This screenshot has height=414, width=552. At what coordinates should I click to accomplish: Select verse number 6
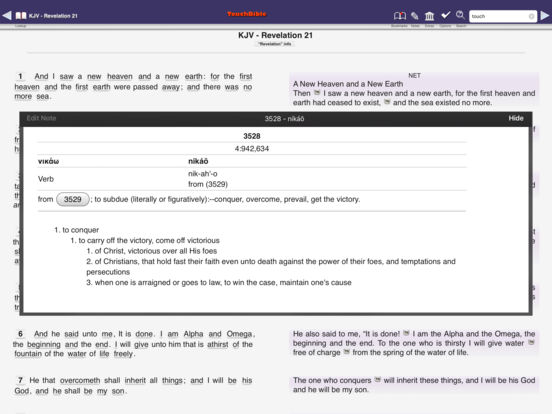[20, 334]
